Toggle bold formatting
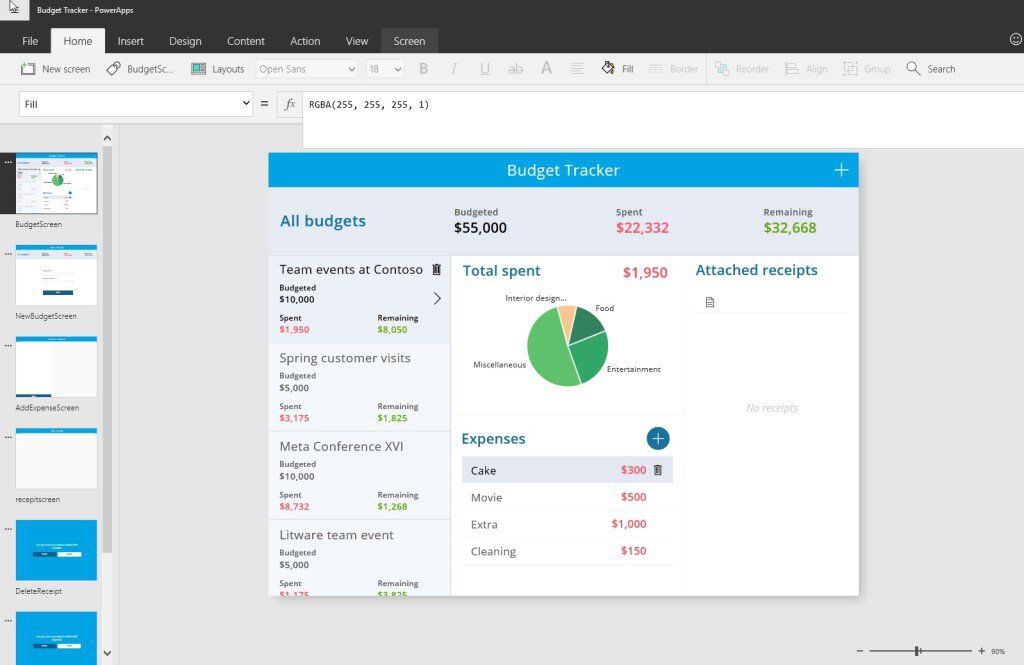The width and height of the screenshot is (1024, 665). [x=423, y=69]
